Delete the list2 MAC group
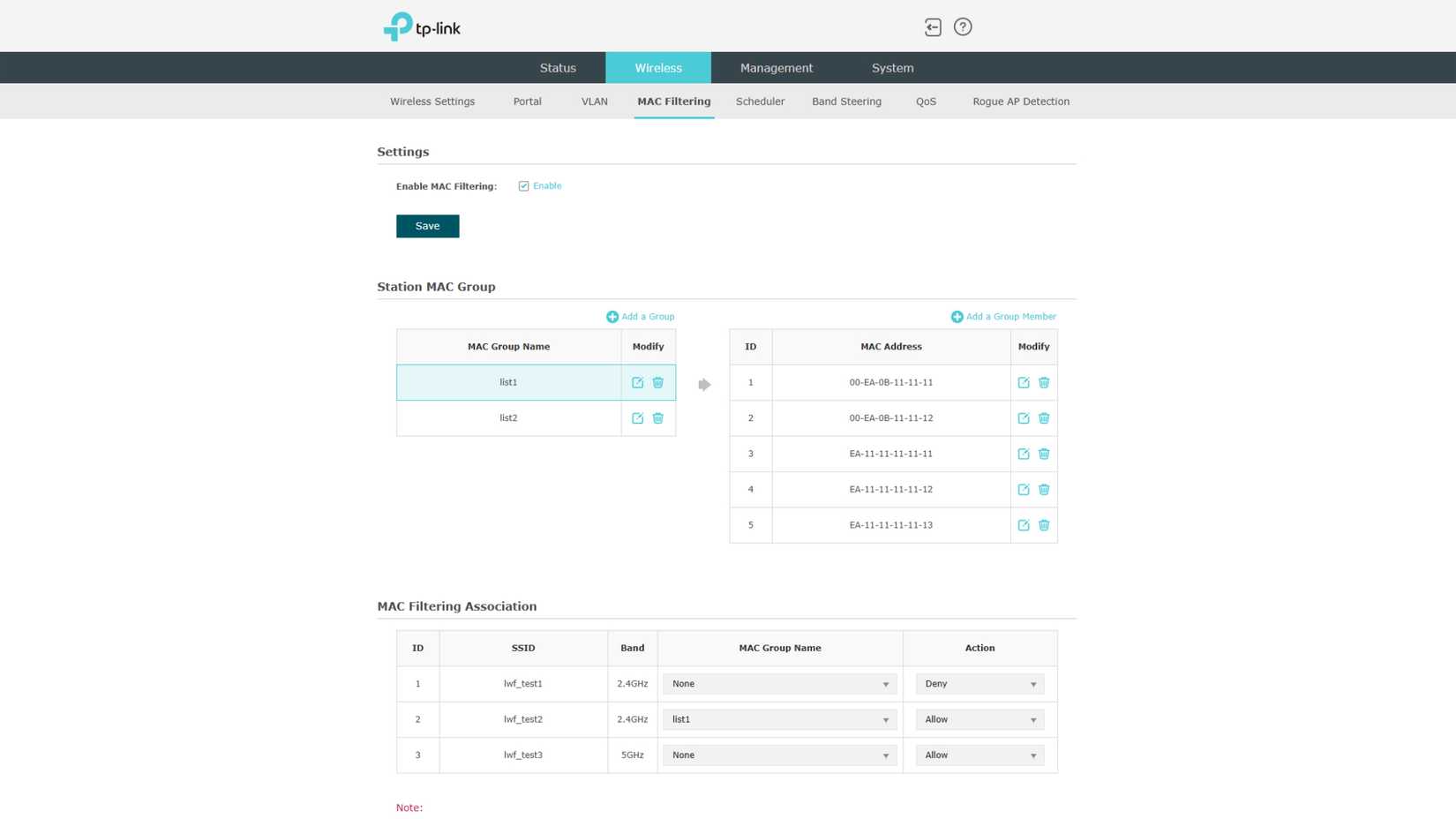 tap(658, 417)
